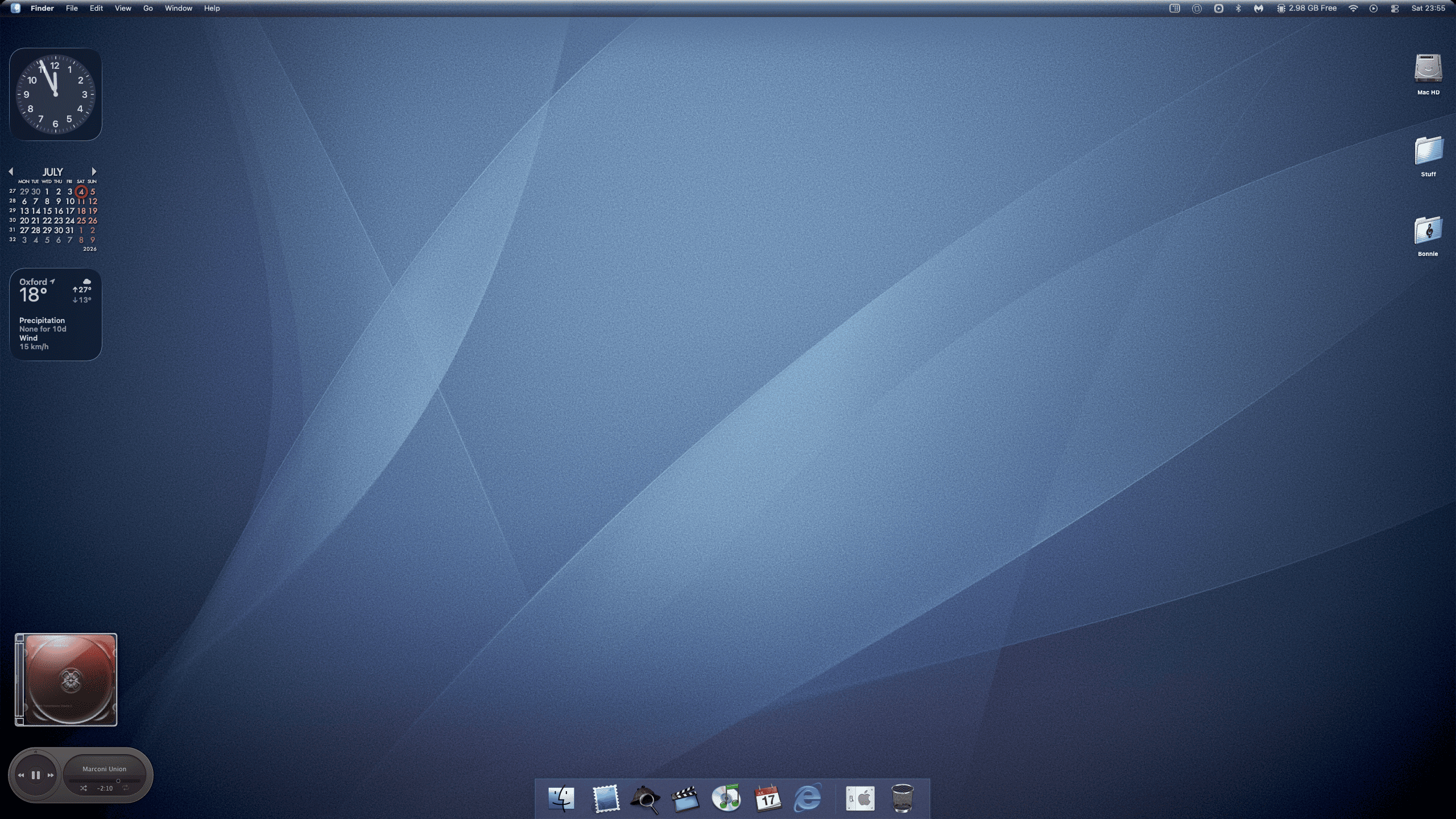The image size is (1456, 819).
Task: Click the Bluetooth menu bar icon
Action: [1238, 9]
